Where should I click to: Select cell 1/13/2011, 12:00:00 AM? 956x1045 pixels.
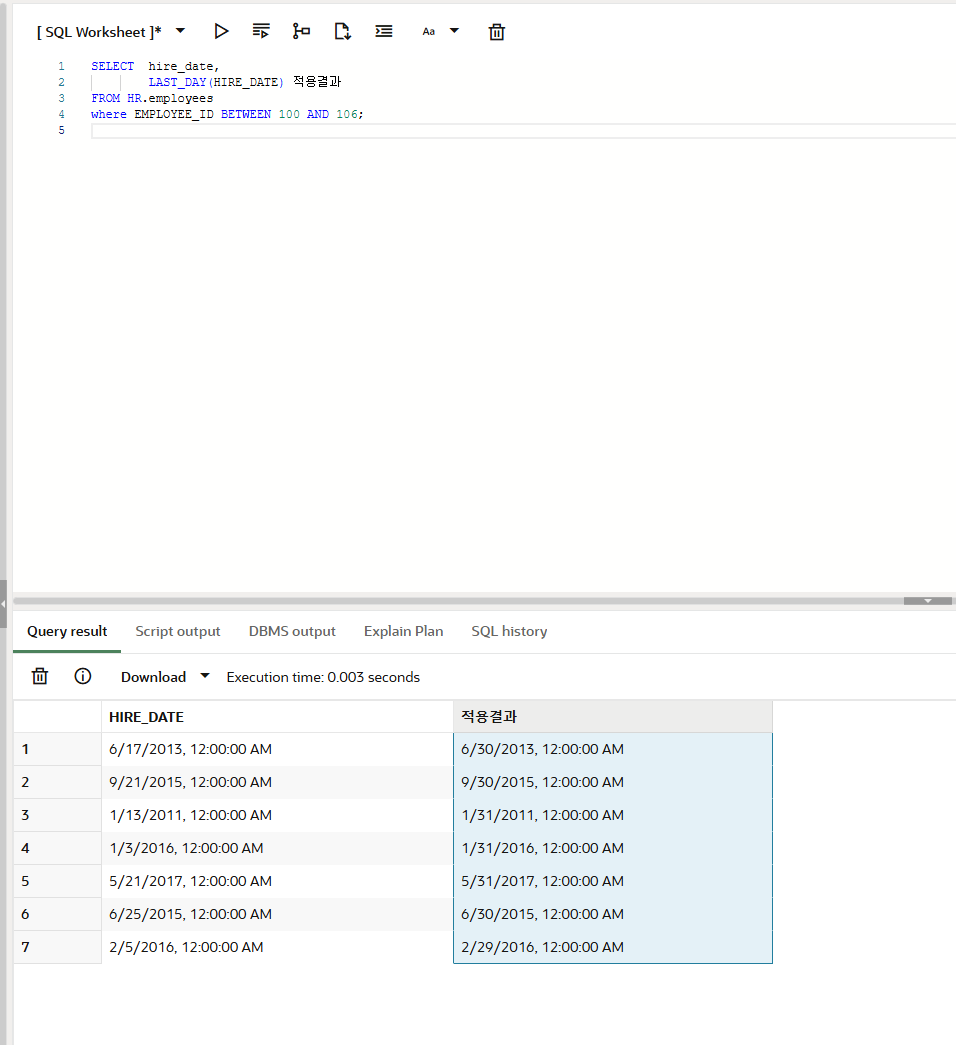coord(277,815)
